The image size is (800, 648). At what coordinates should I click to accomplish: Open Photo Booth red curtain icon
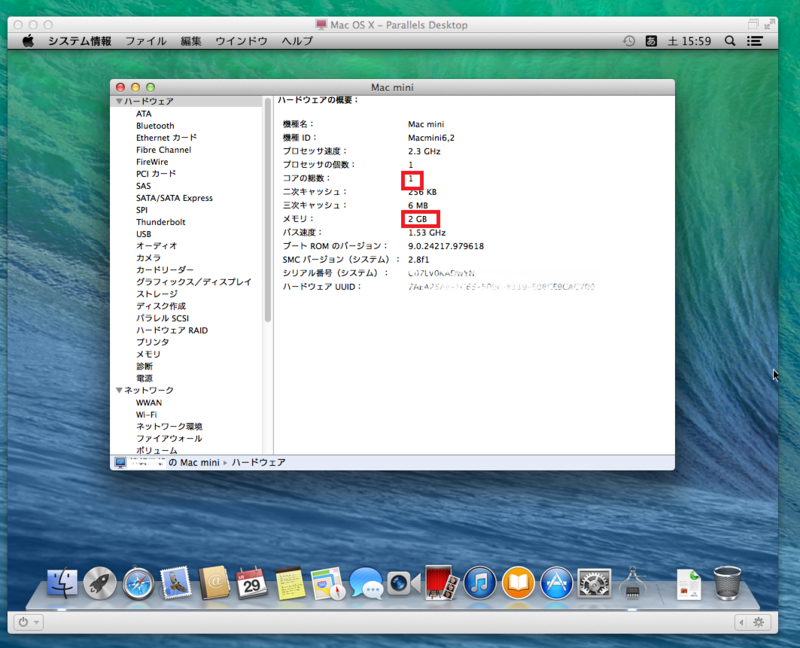tap(441, 583)
